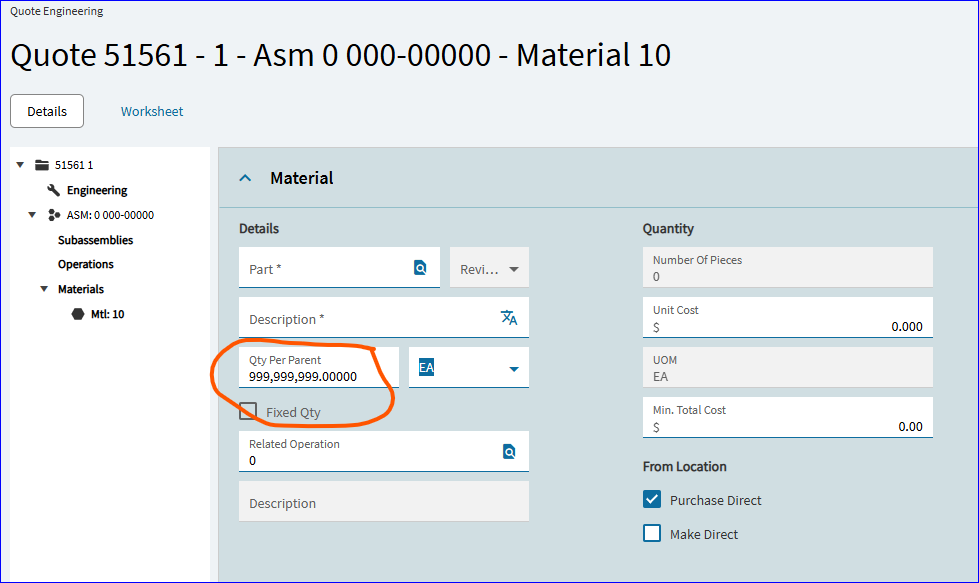Click the Engineering wrench icon
Viewport: 979px width, 583px height.
(54, 190)
